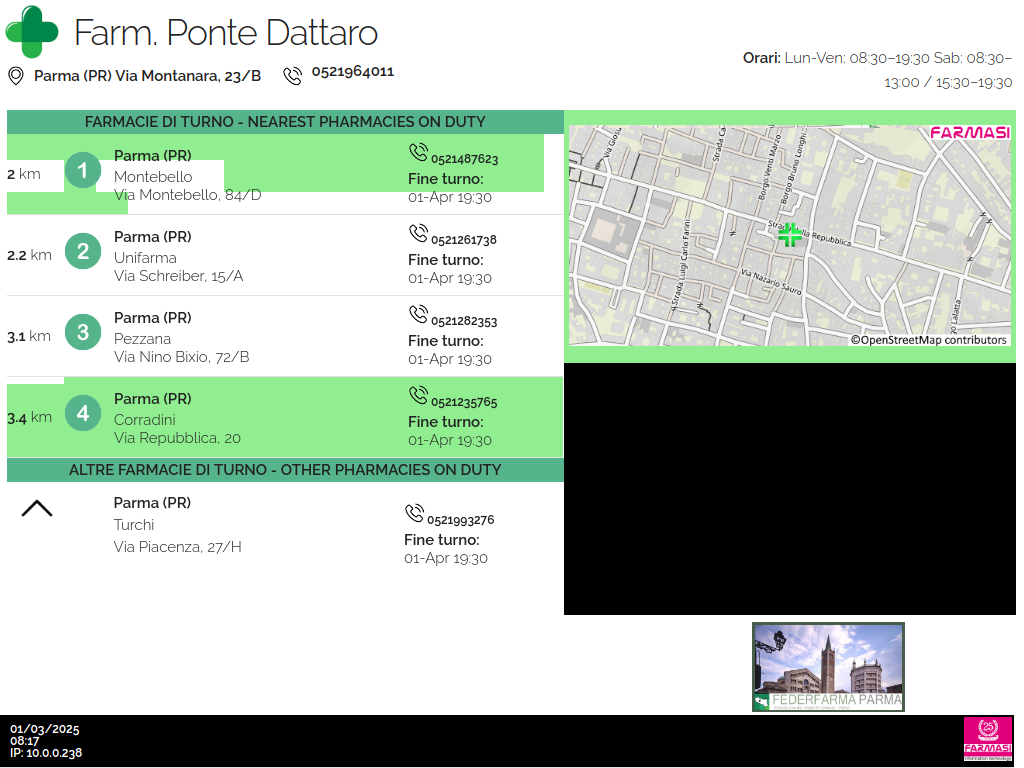Click the green cross pharmacy logo
The width and height of the screenshot is (1024, 768).
click(x=32, y=32)
